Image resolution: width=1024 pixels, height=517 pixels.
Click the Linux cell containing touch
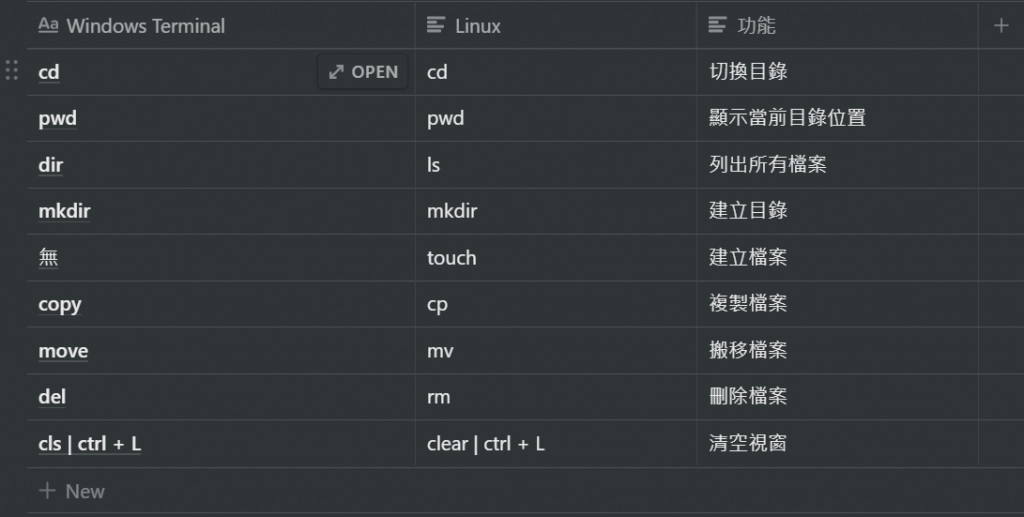tap(556, 258)
